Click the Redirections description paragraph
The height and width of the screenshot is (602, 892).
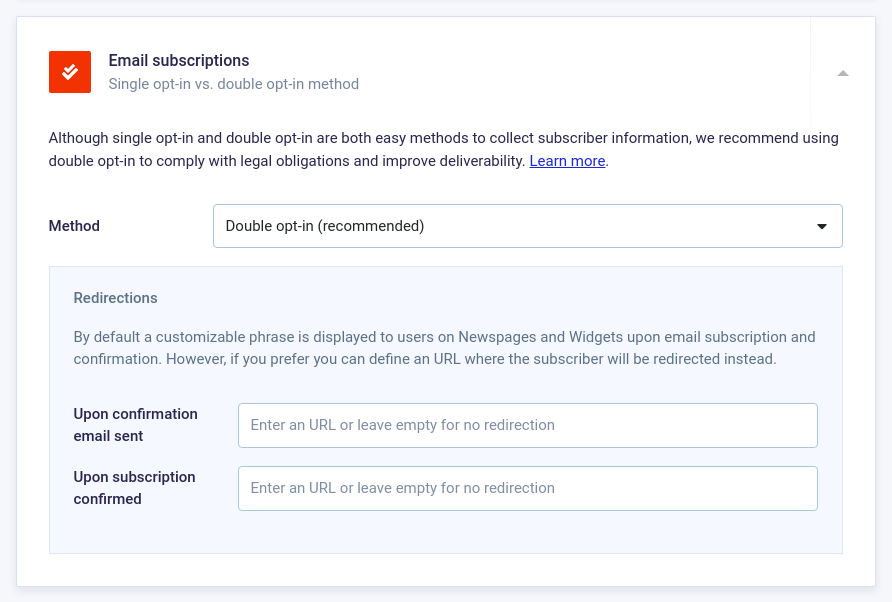444,348
